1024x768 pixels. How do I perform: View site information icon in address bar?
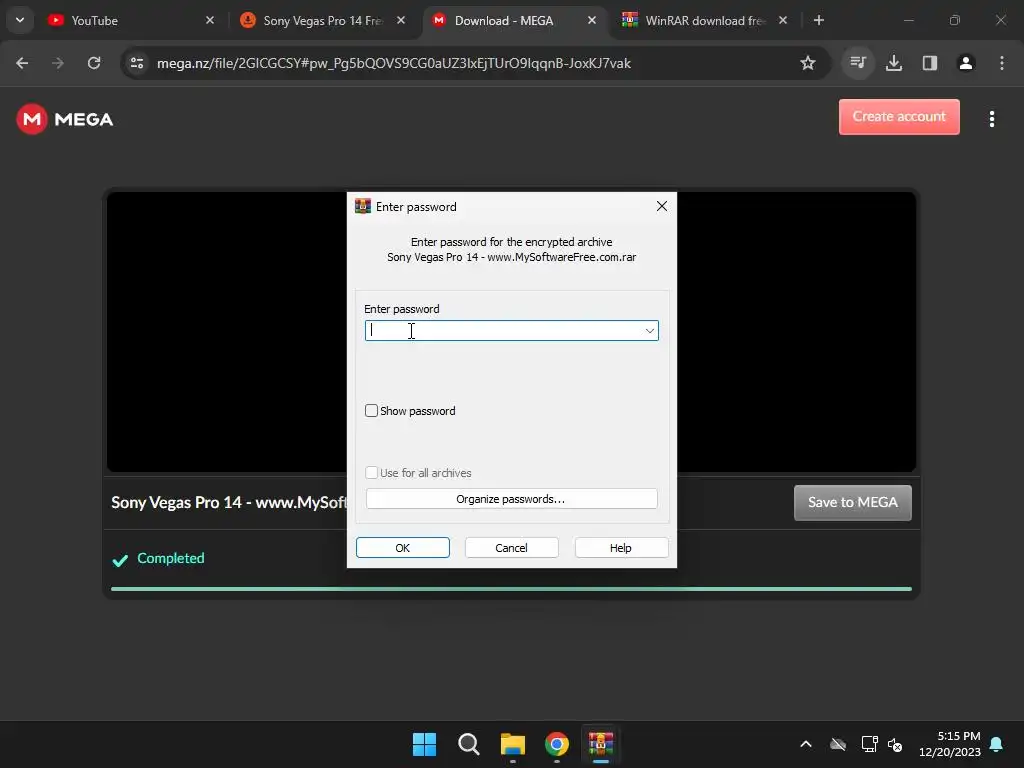pyautogui.click(x=137, y=63)
